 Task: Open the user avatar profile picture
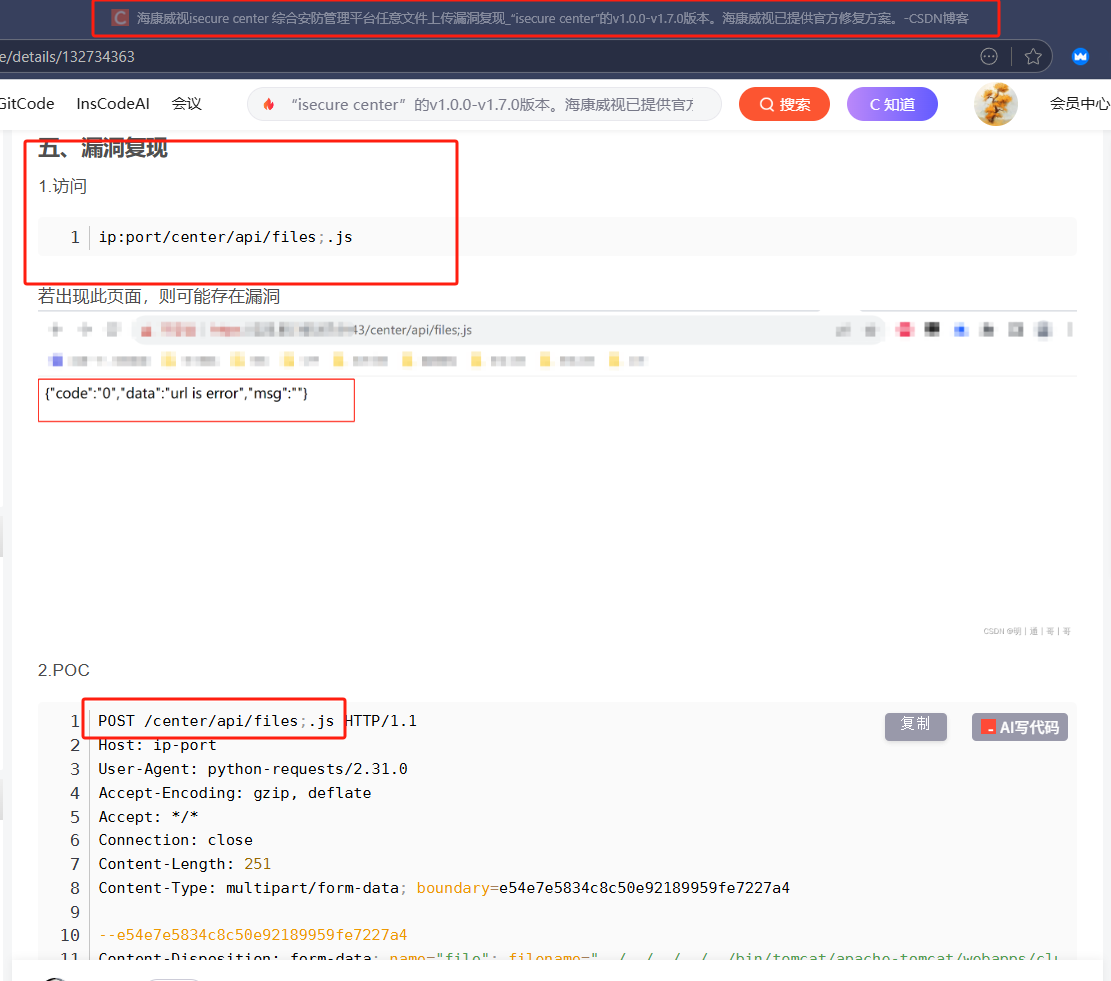[996, 104]
